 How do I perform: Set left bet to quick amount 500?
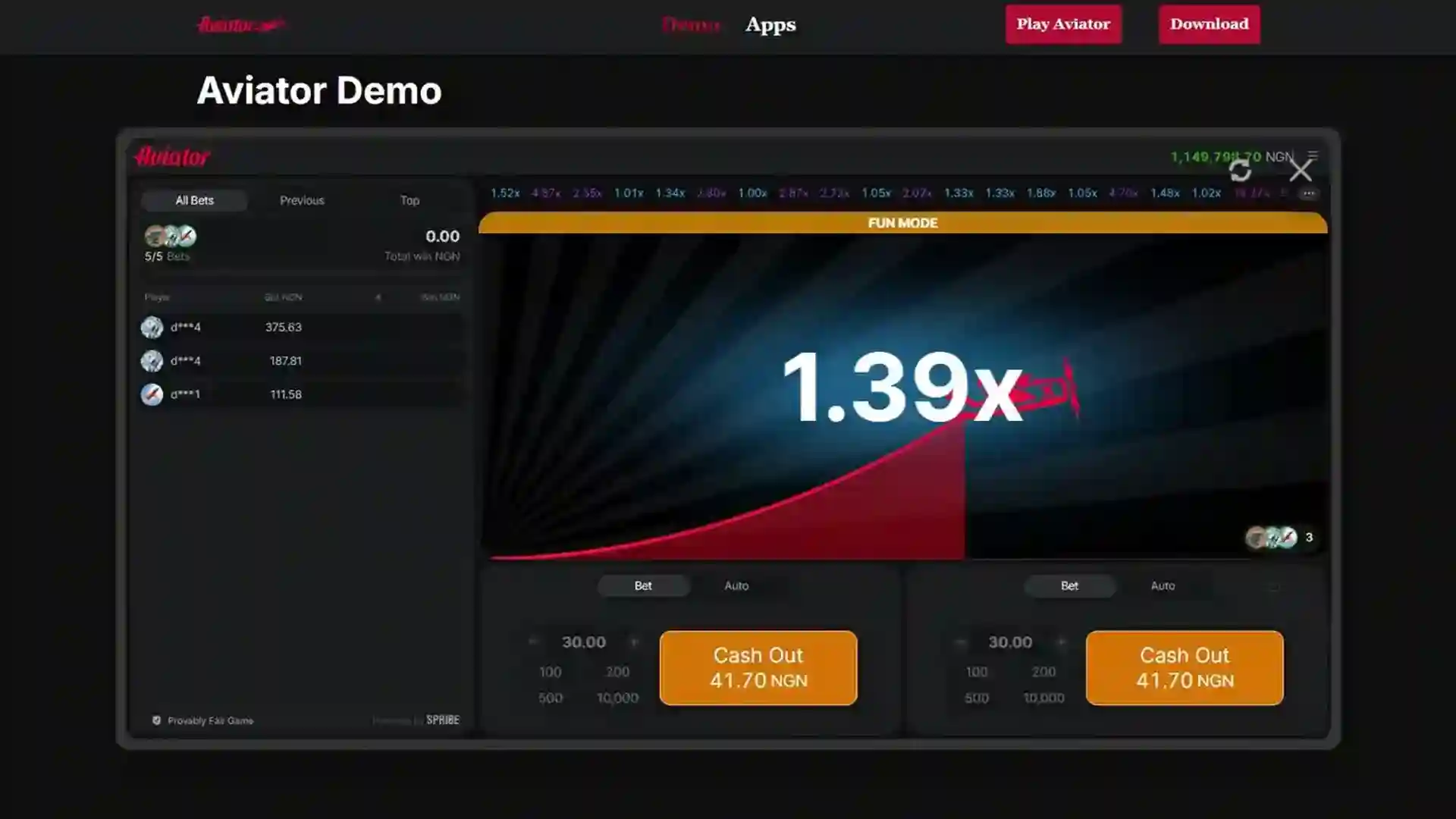coord(551,698)
